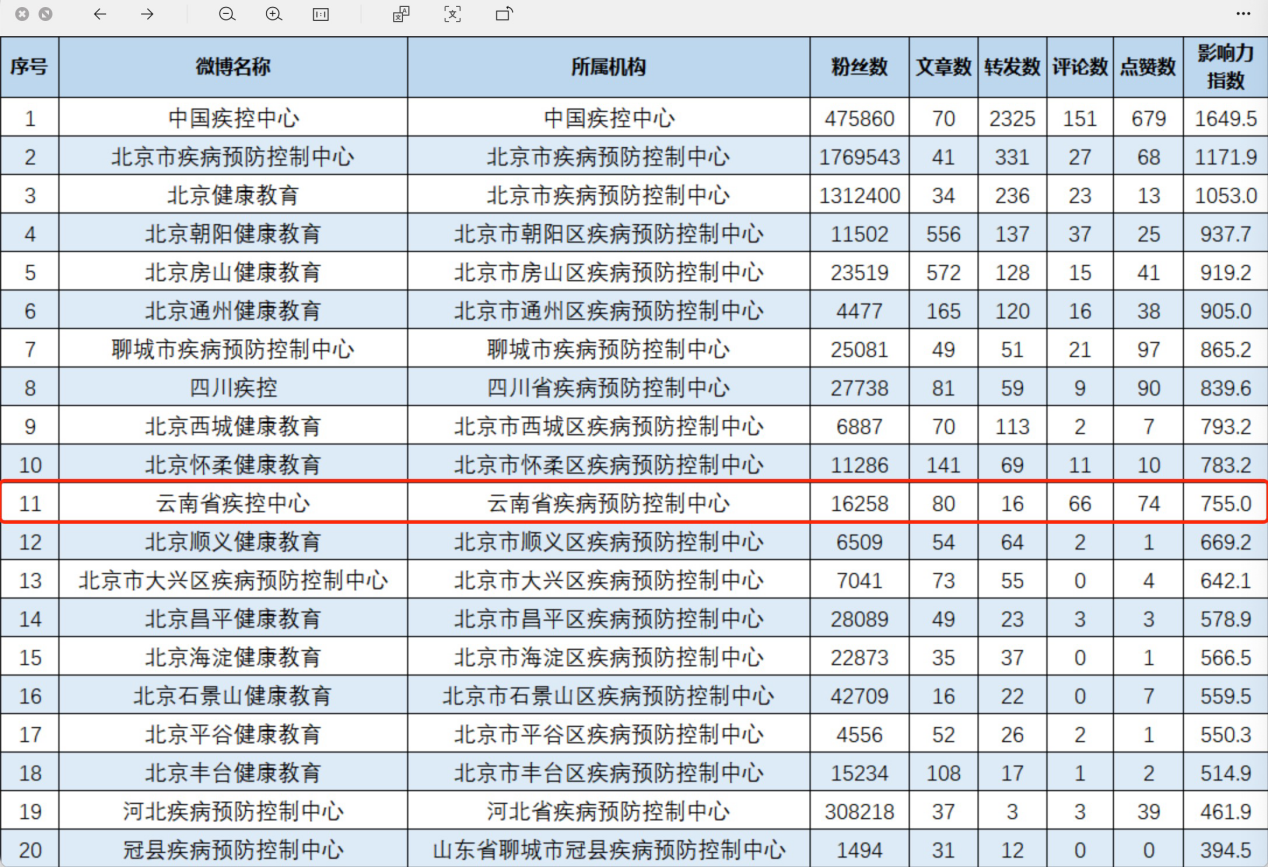Select repost count 2325
The image size is (1268, 867).
(x=1012, y=118)
